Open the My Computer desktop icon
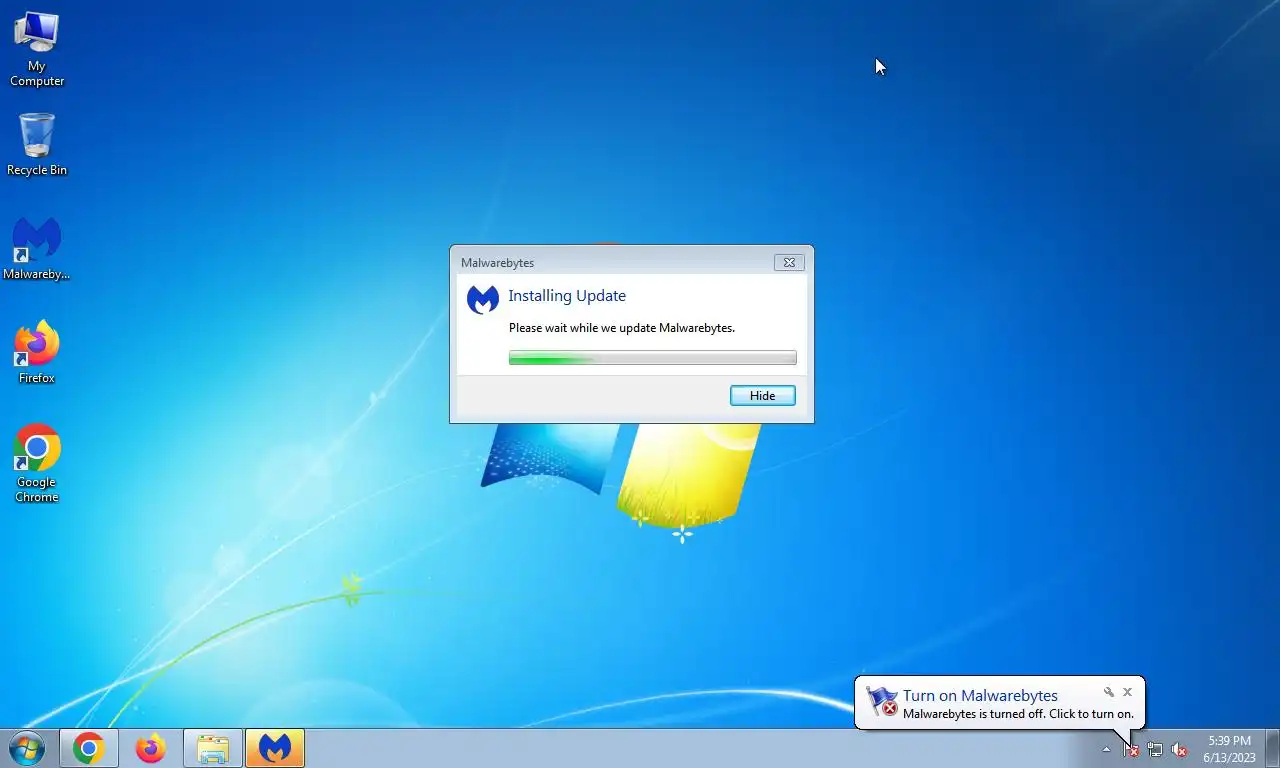Viewport: 1280px width, 768px height. click(37, 49)
